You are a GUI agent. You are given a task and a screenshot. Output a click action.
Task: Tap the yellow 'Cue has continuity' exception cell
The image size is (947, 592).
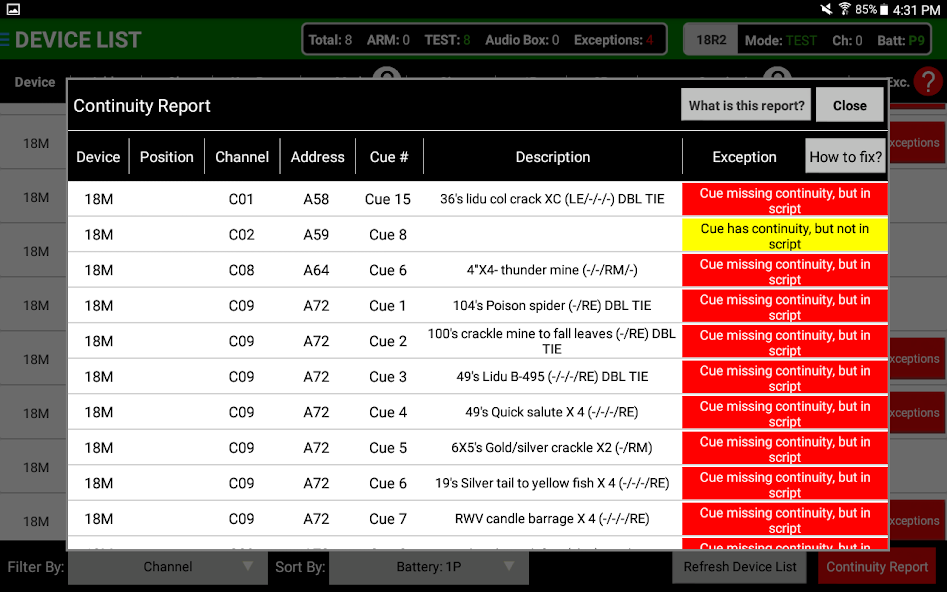click(784, 235)
